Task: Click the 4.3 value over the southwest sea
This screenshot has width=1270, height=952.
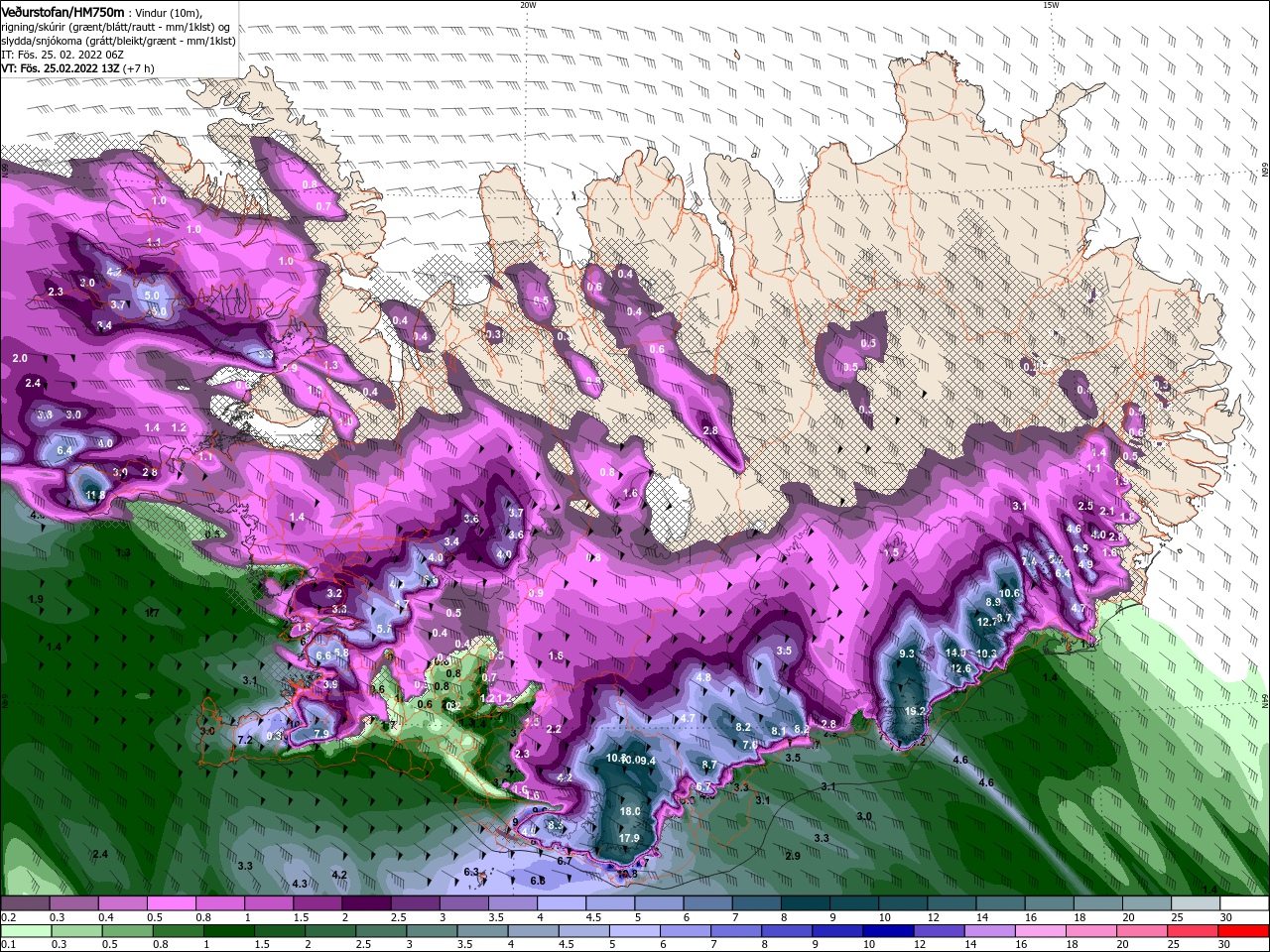Action: coord(300,883)
